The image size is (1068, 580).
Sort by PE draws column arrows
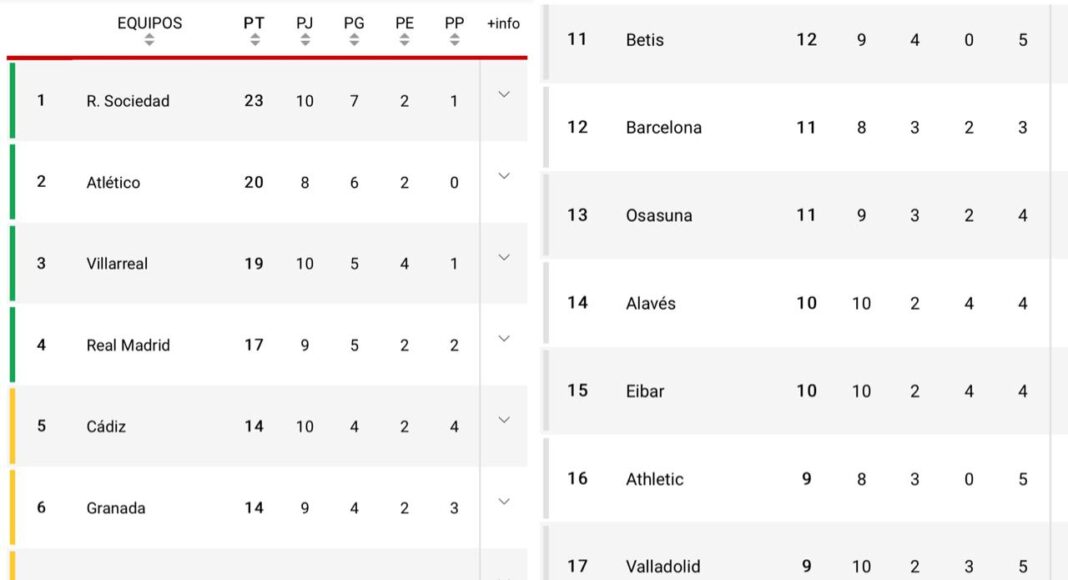point(404,40)
